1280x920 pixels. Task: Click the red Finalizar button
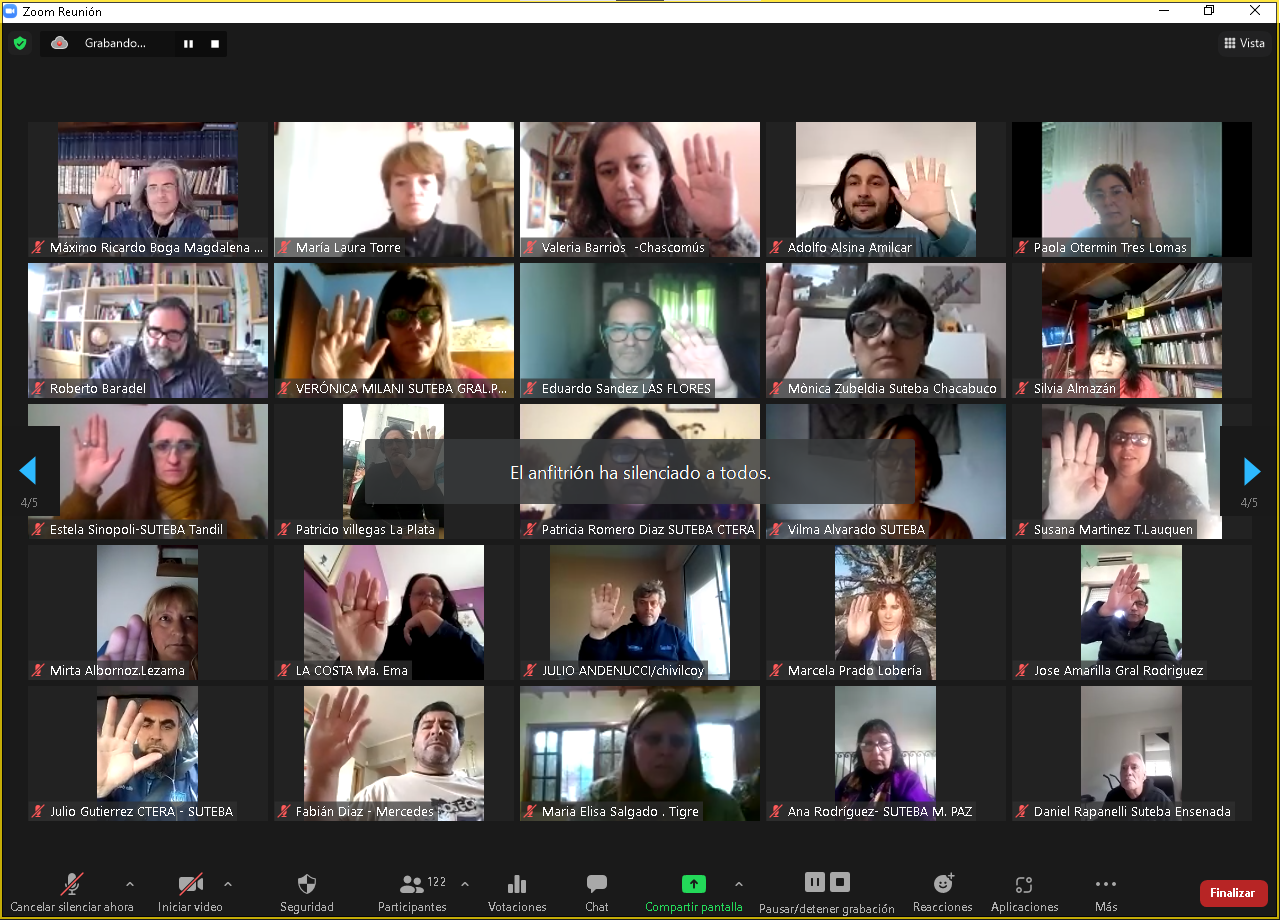(x=1233, y=893)
